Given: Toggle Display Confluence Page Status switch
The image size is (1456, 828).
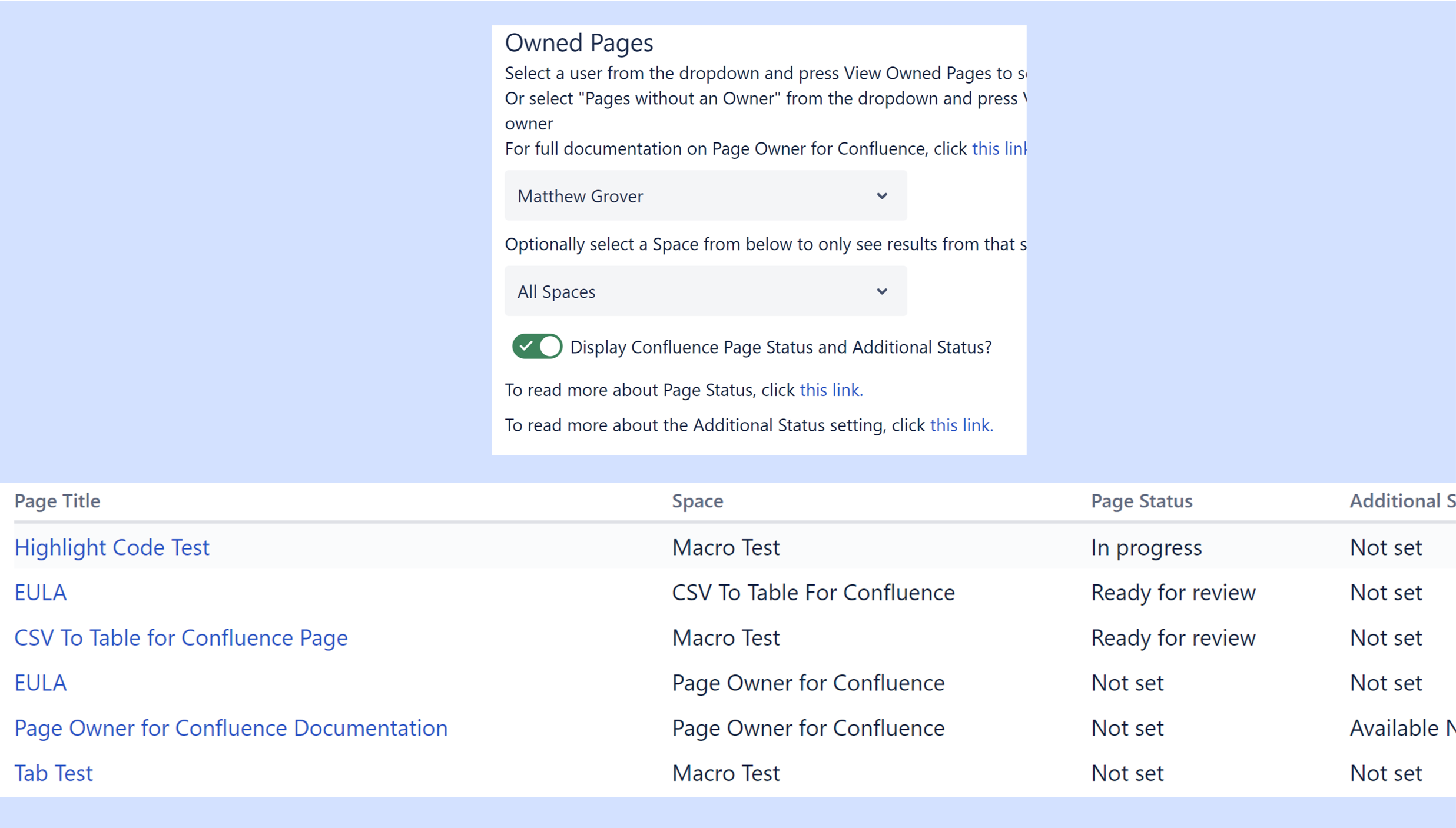Looking at the screenshot, I should (x=536, y=347).
